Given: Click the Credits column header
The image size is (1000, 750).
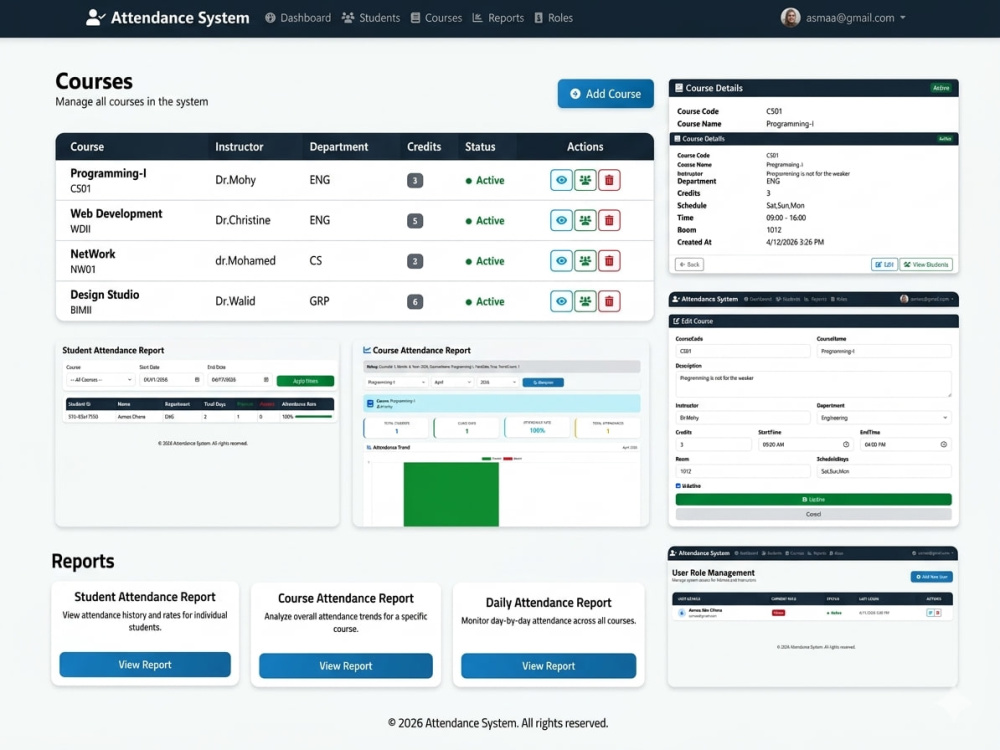Looking at the screenshot, I should (x=424, y=147).
